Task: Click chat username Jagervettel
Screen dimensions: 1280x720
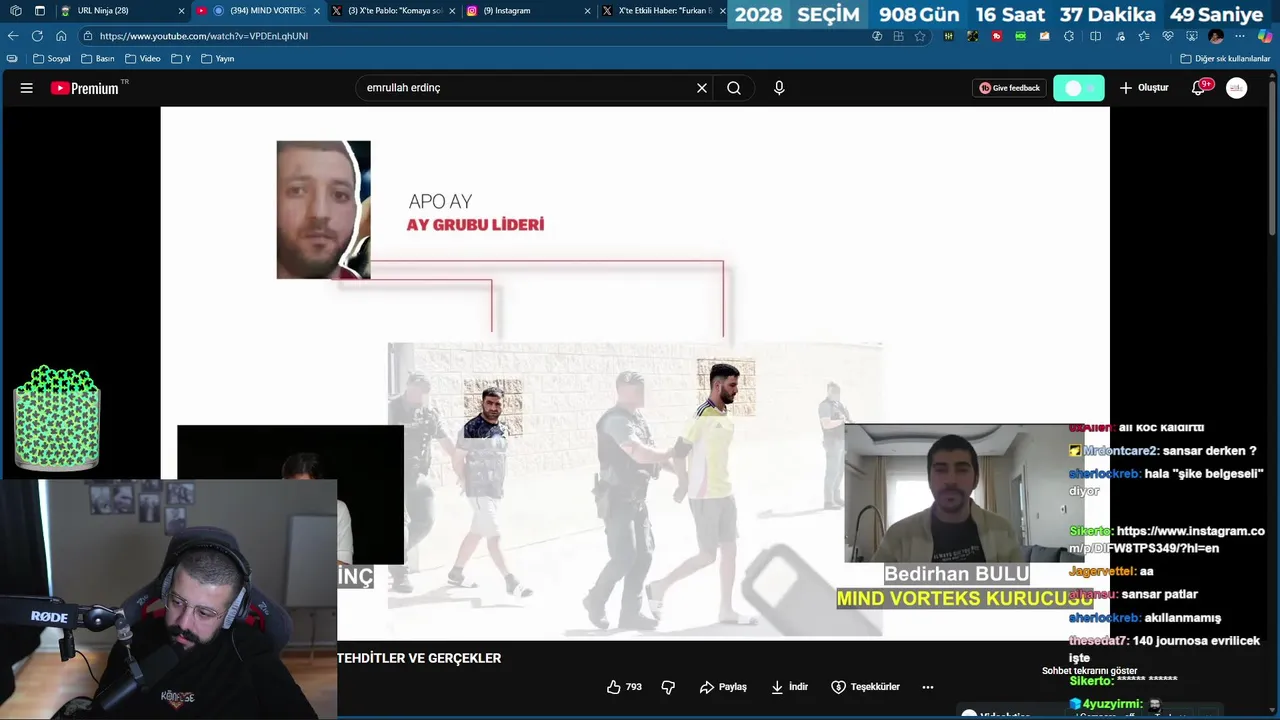Action: click(1102, 571)
